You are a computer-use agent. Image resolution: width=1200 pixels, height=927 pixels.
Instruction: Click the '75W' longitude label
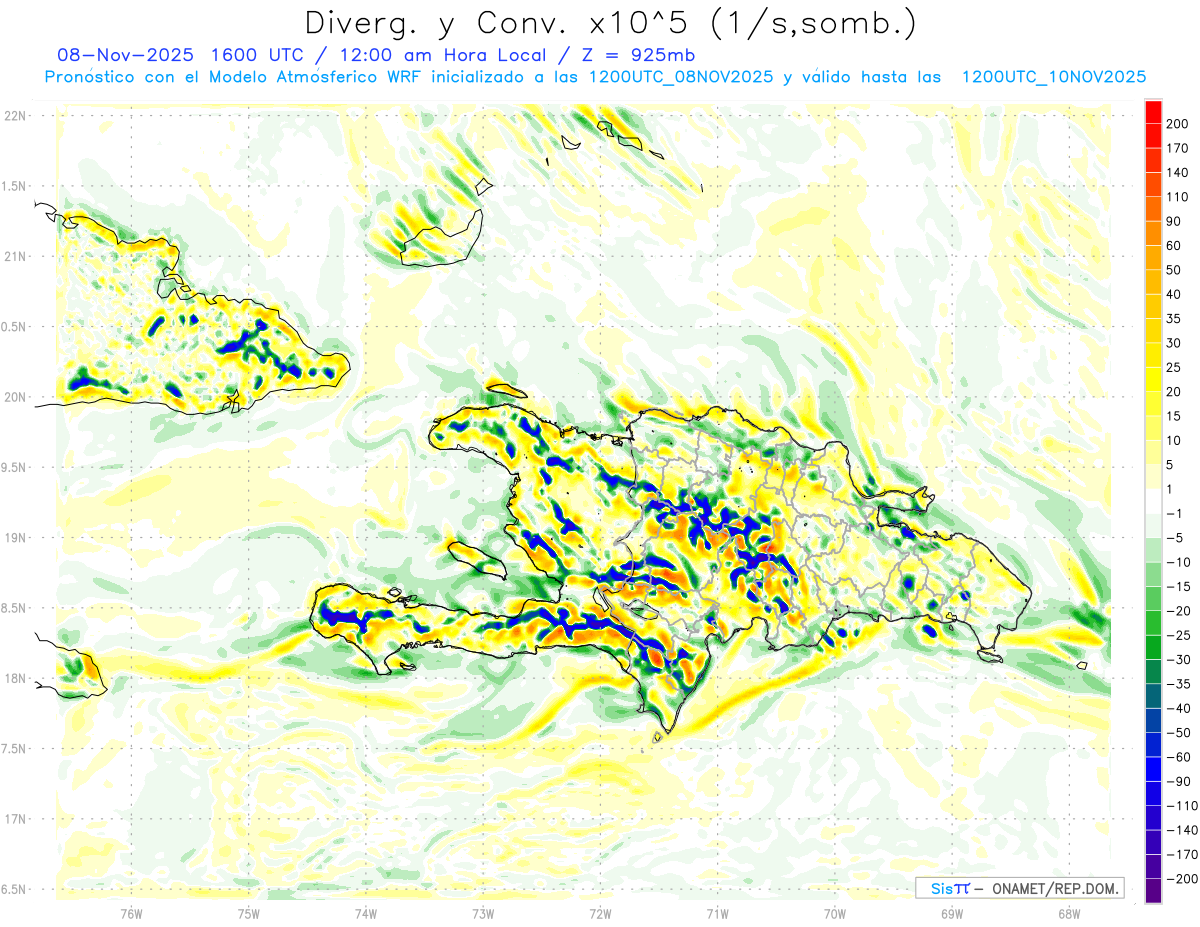pyautogui.click(x=248, y=914)
